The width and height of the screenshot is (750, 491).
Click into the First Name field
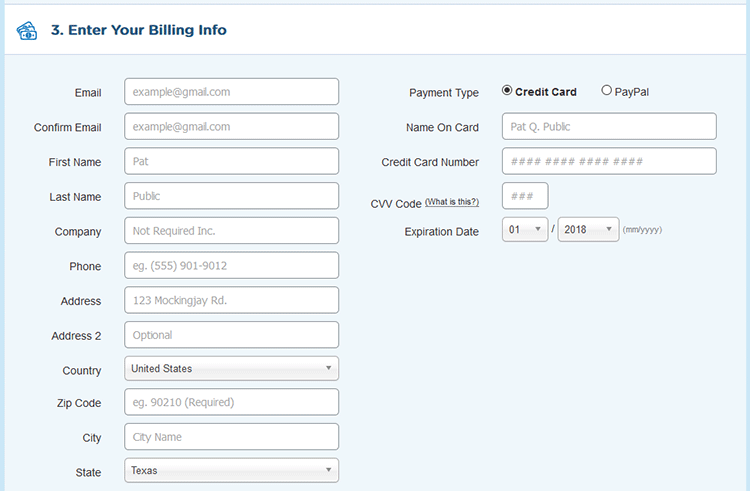pos(232,161)
